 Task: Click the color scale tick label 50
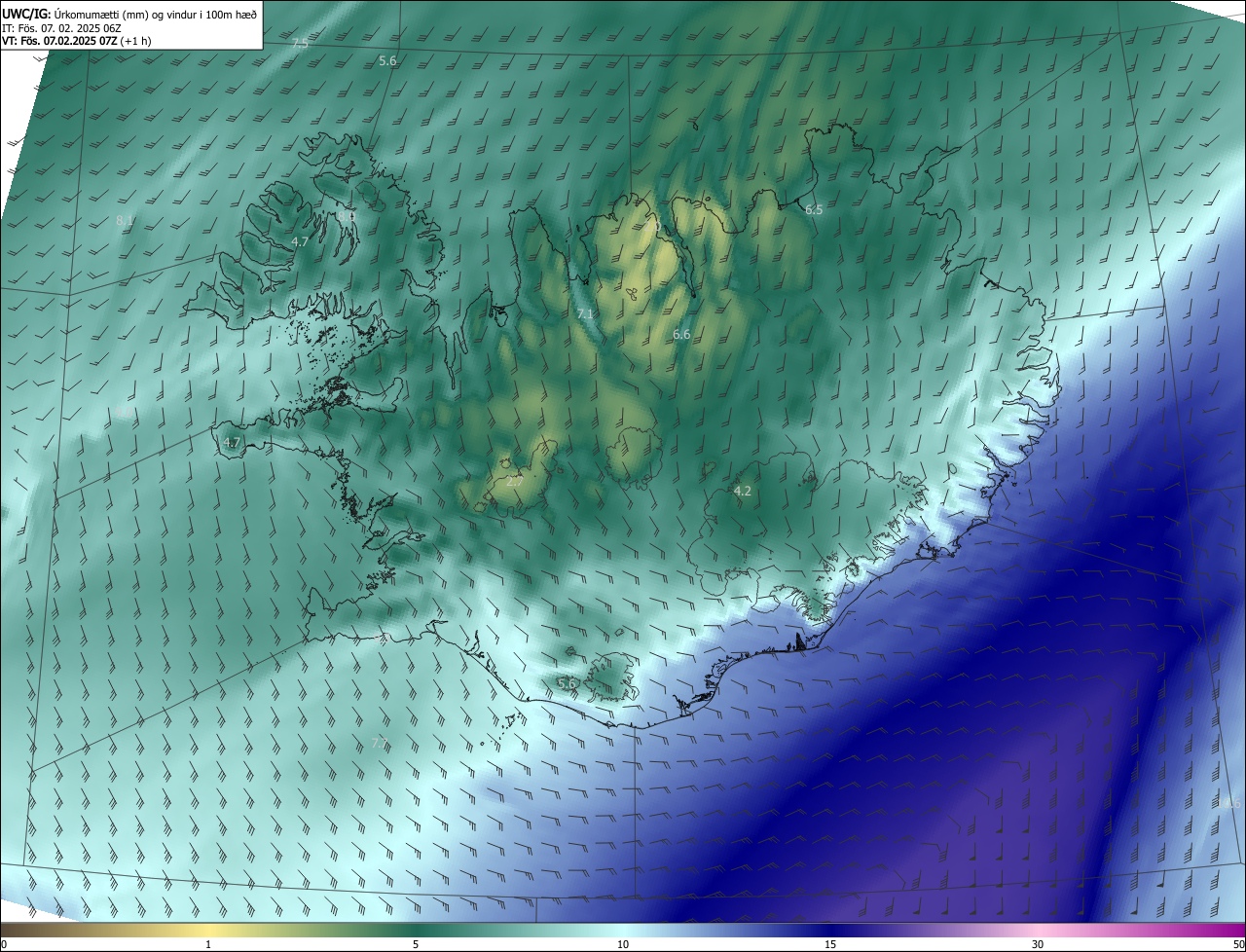click(x=1238, y=944)
